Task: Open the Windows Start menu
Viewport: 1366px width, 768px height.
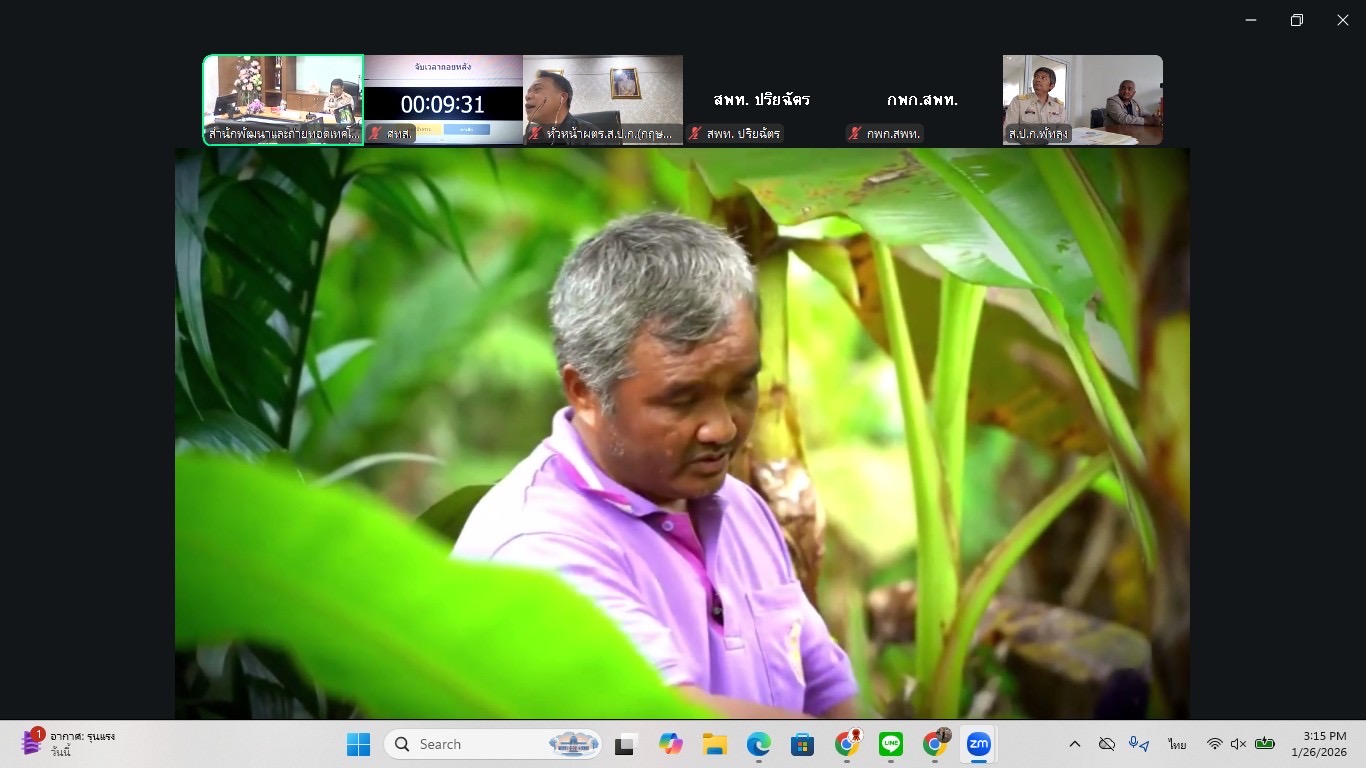Action: [x=358, y=744]
